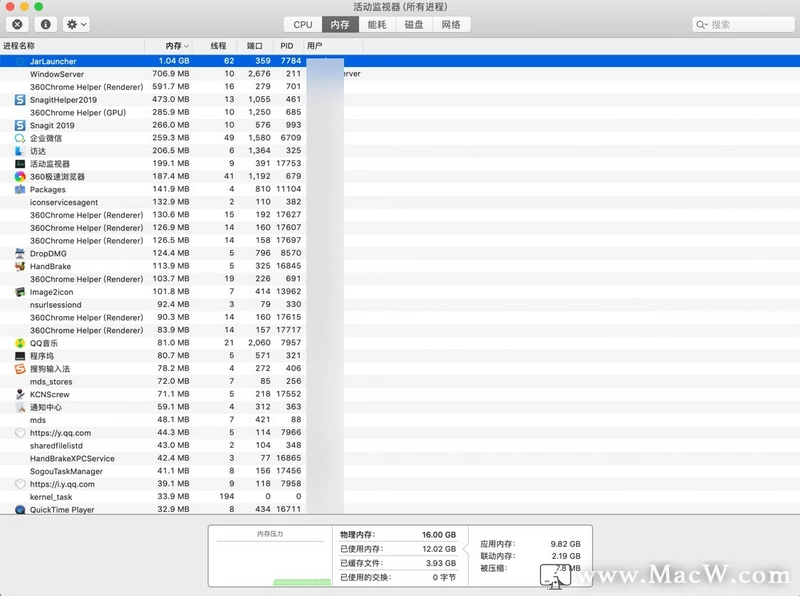
Task: Go to the 网络 tab
Action: click(x=451, y=24)
